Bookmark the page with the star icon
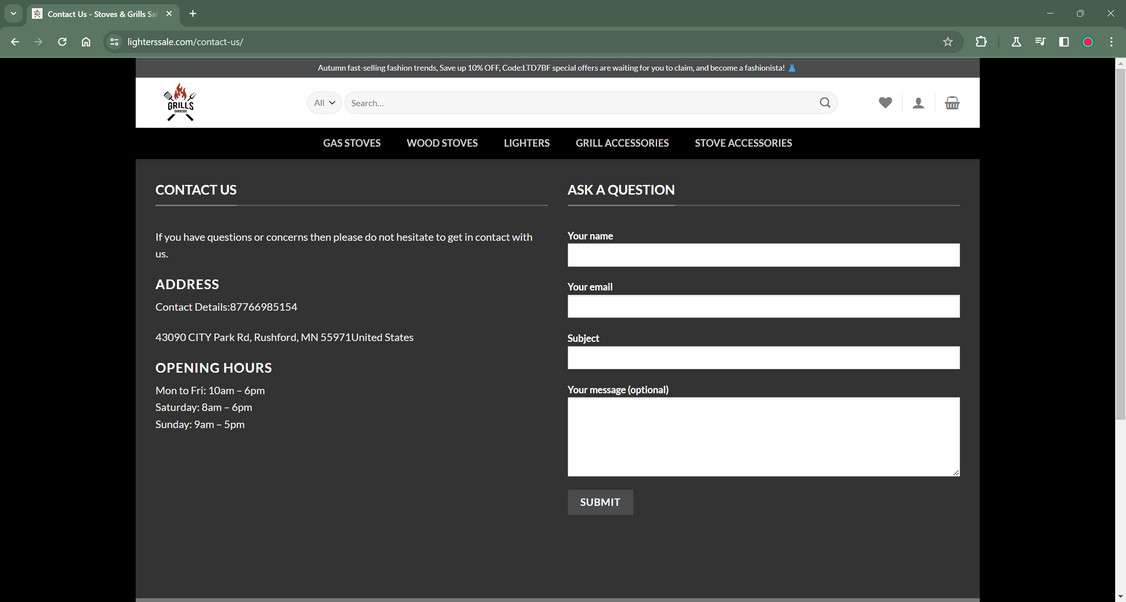Screen dimensions: 1126x602 pos(946,42)
